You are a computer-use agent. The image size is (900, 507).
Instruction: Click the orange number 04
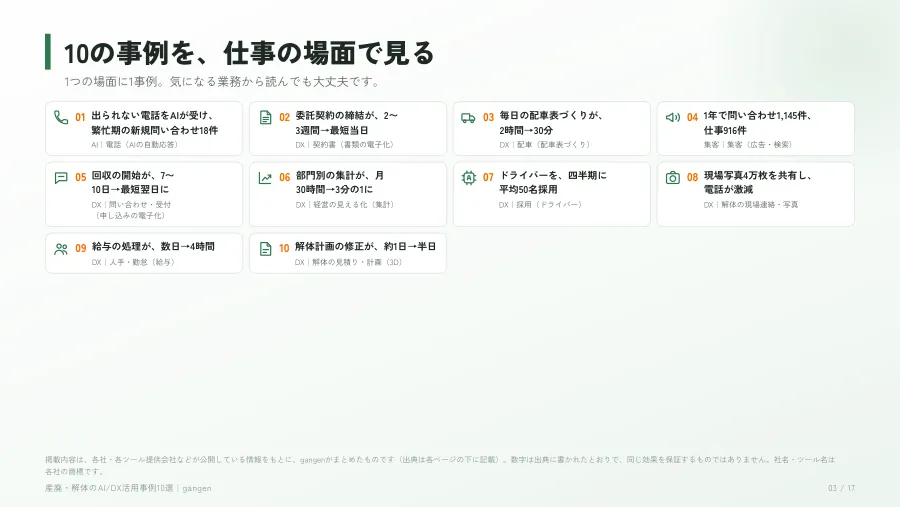pos(693,117)
